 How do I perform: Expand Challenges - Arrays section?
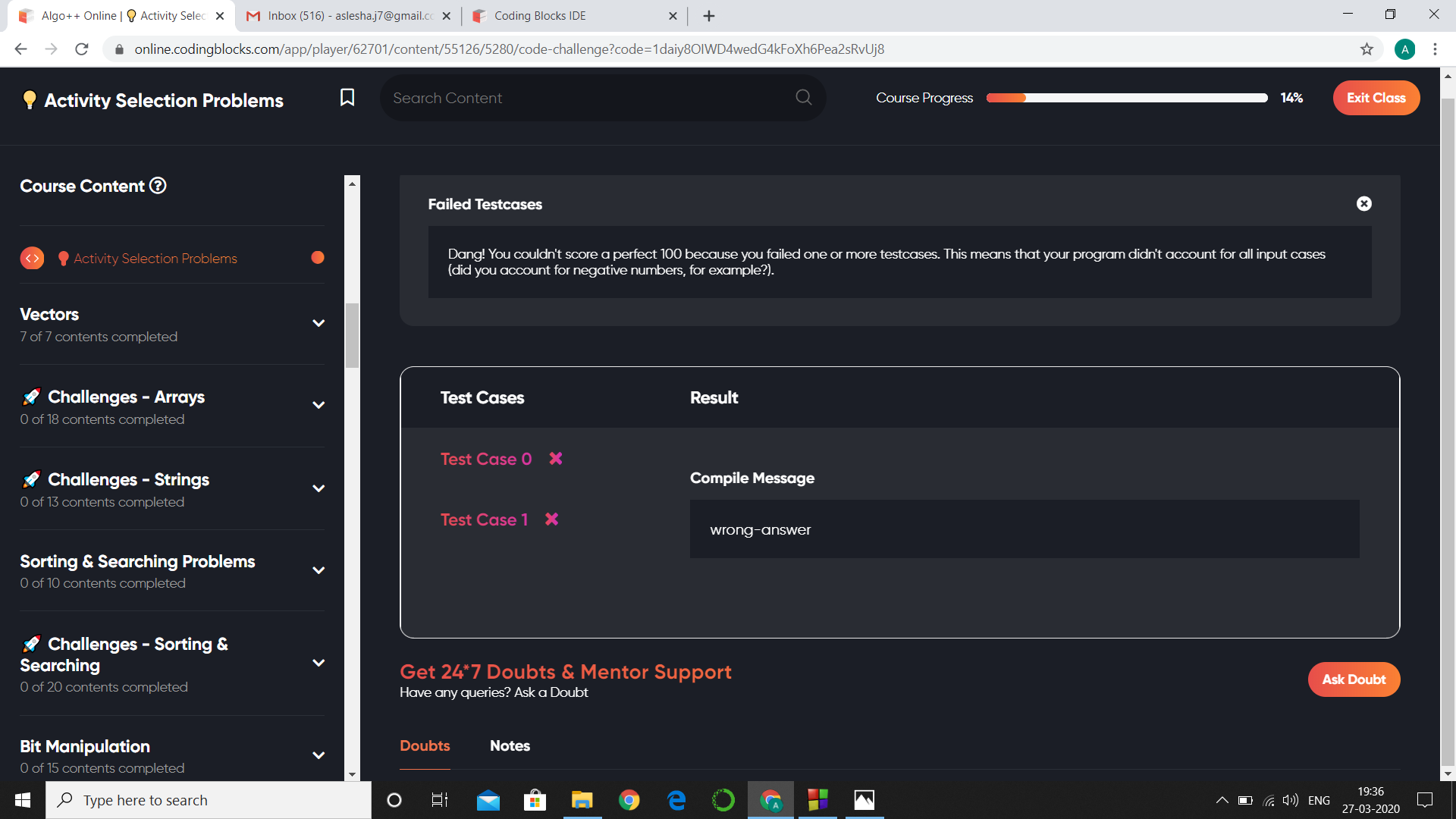(318, 405)
